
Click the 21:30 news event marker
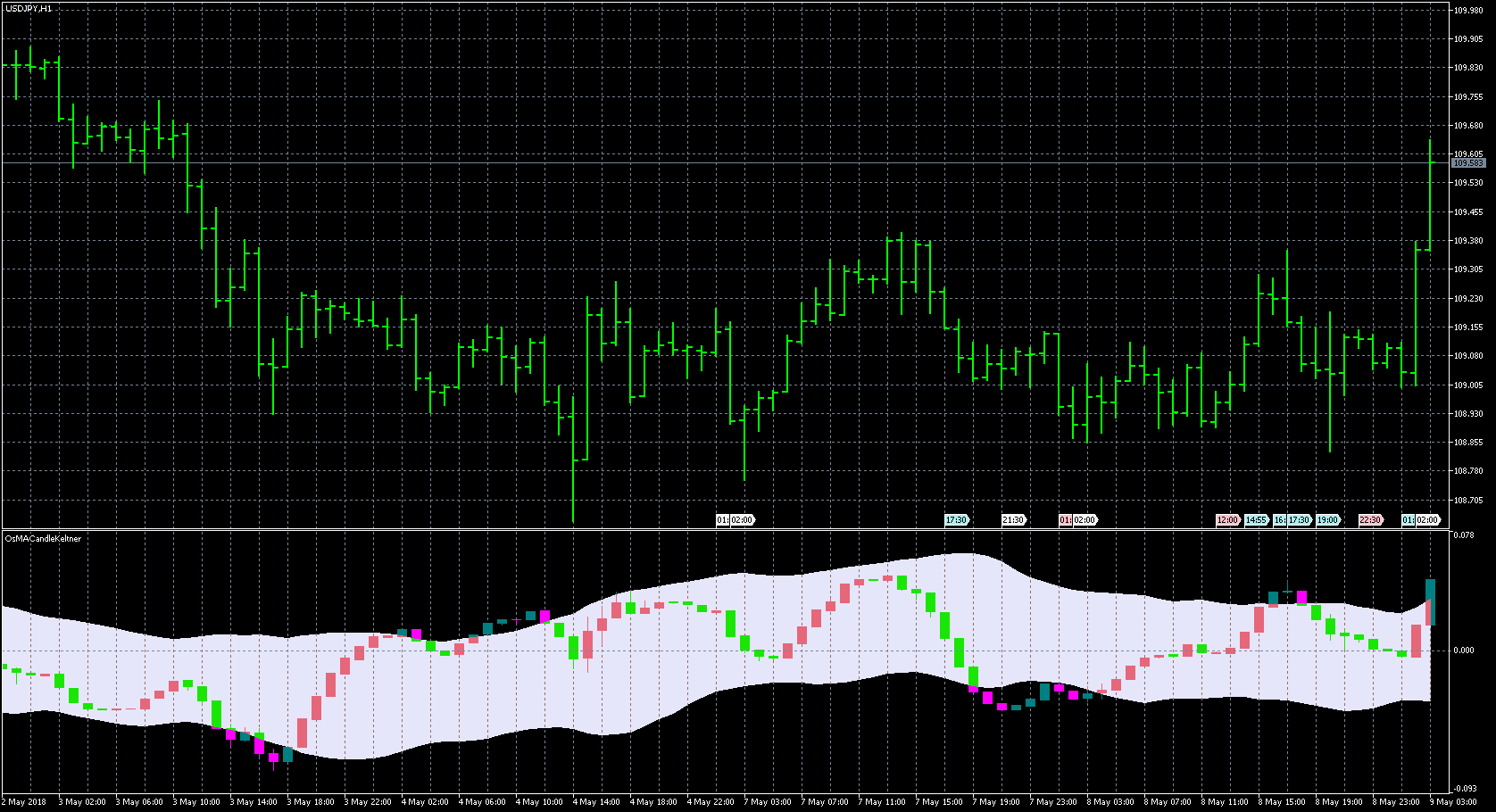[x=1013, y=519]
